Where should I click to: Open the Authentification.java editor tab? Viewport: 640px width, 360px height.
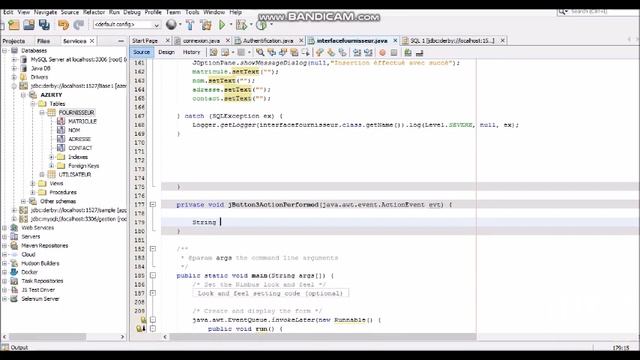point(268,41)
